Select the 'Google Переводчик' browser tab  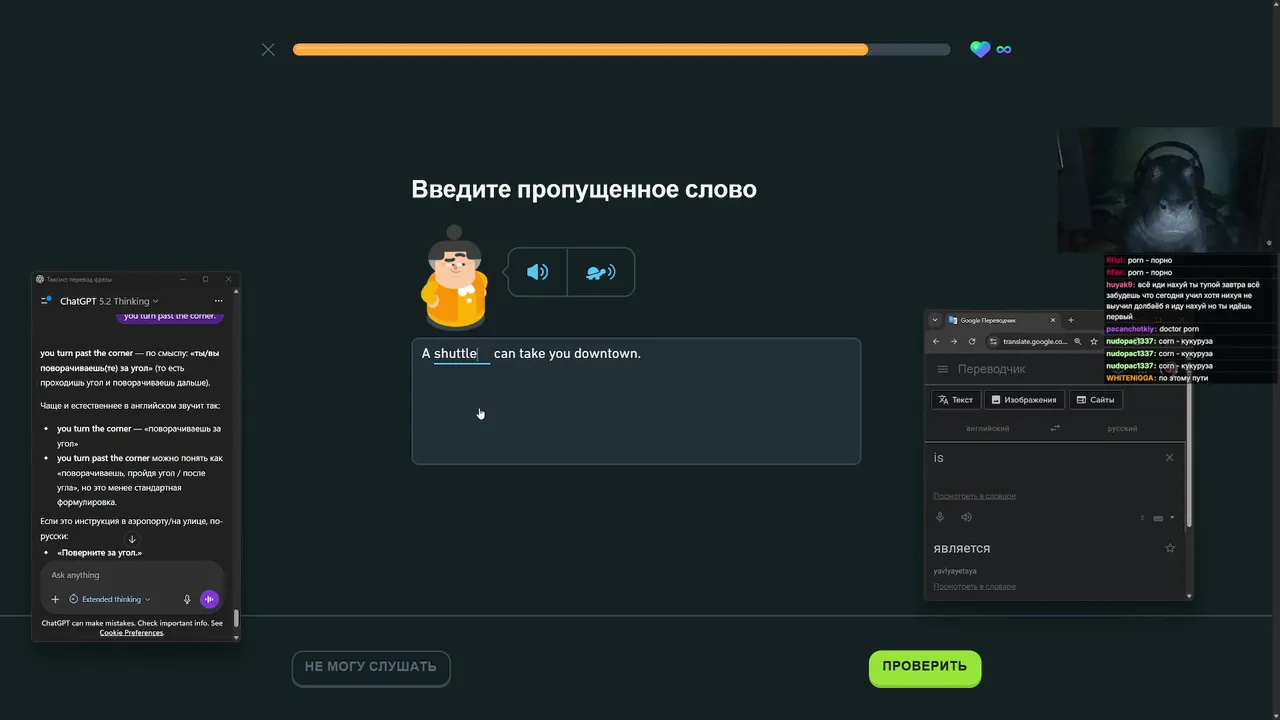tap(1000, 320)
